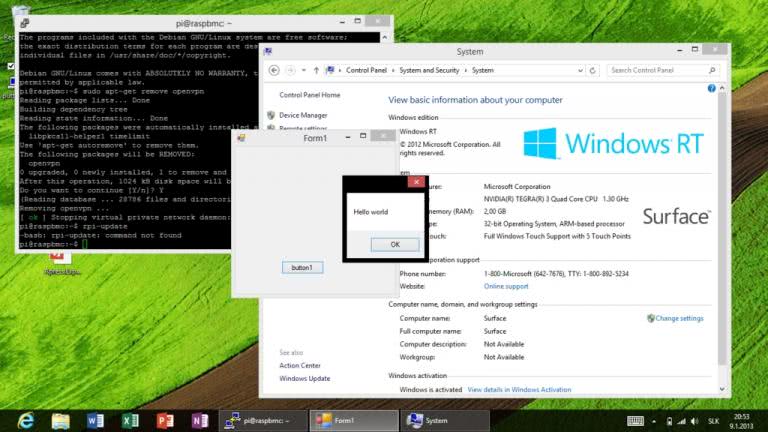Image resolution: width=768 pixels, height=432 pixels.
Task: Click Change settings link
Action: point(679,318)
